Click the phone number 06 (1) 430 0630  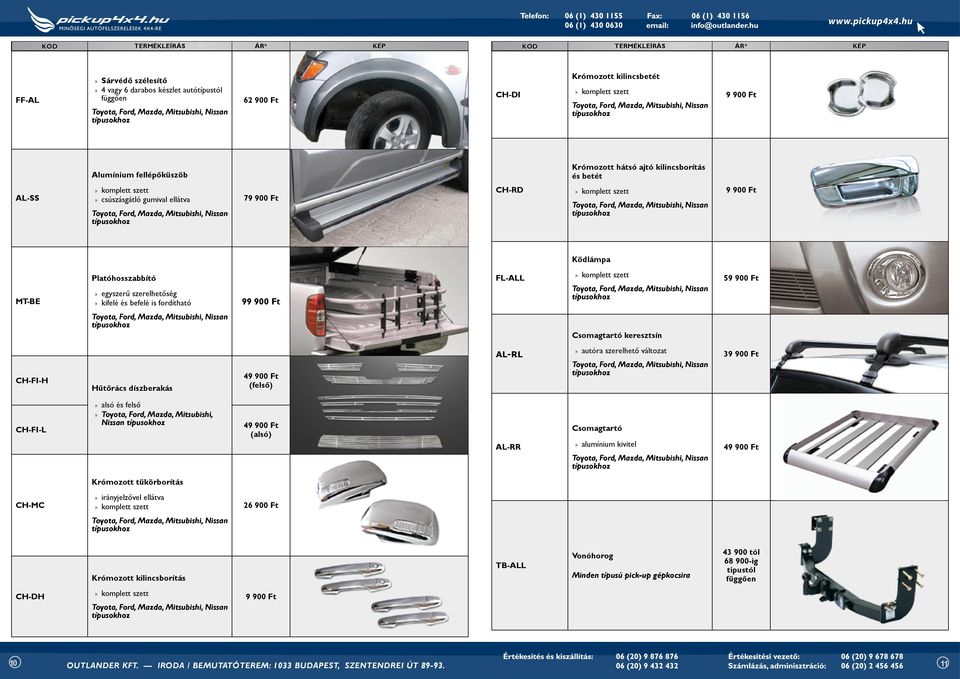[x=593, y=26]
